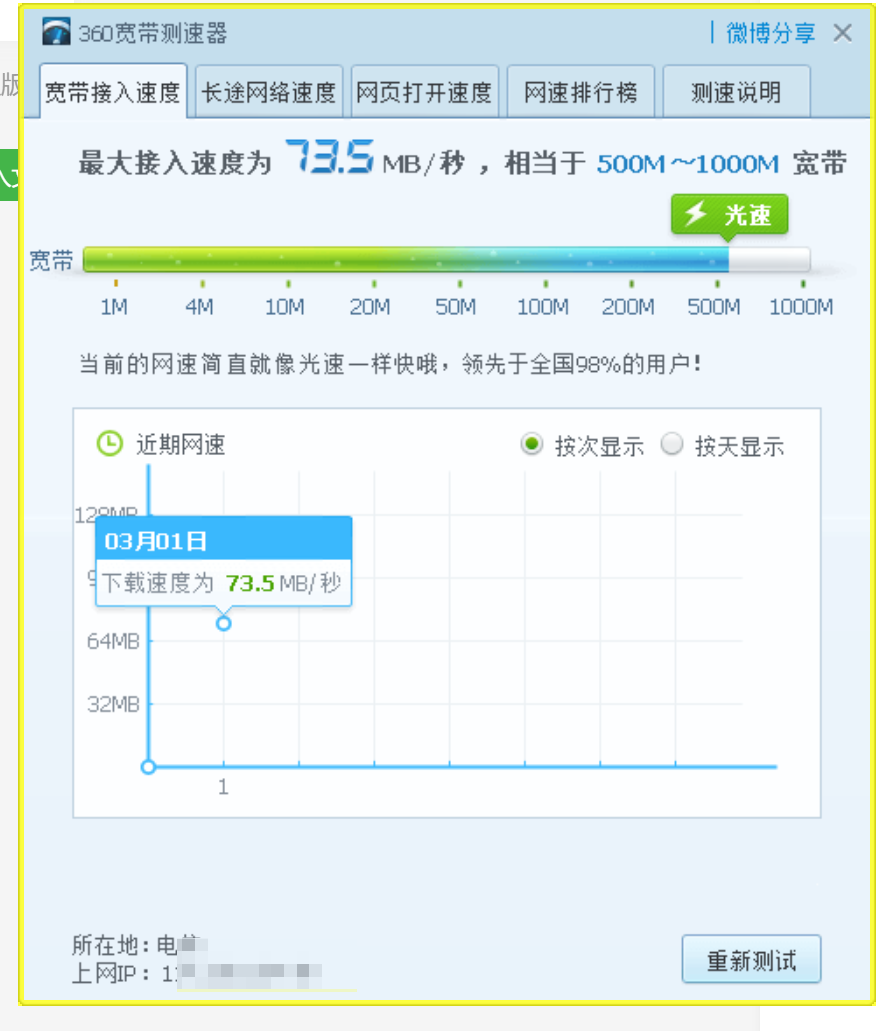Click the 32MB axis label

[113, 704]
